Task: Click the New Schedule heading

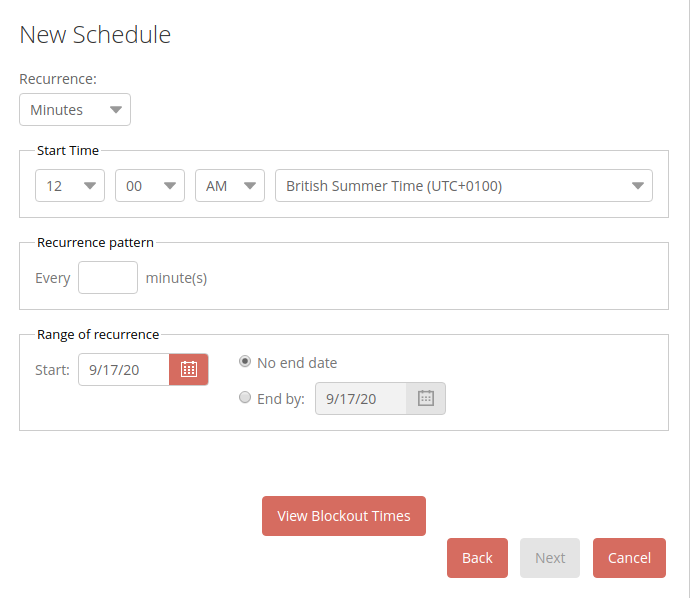Action: click(95, 35)
